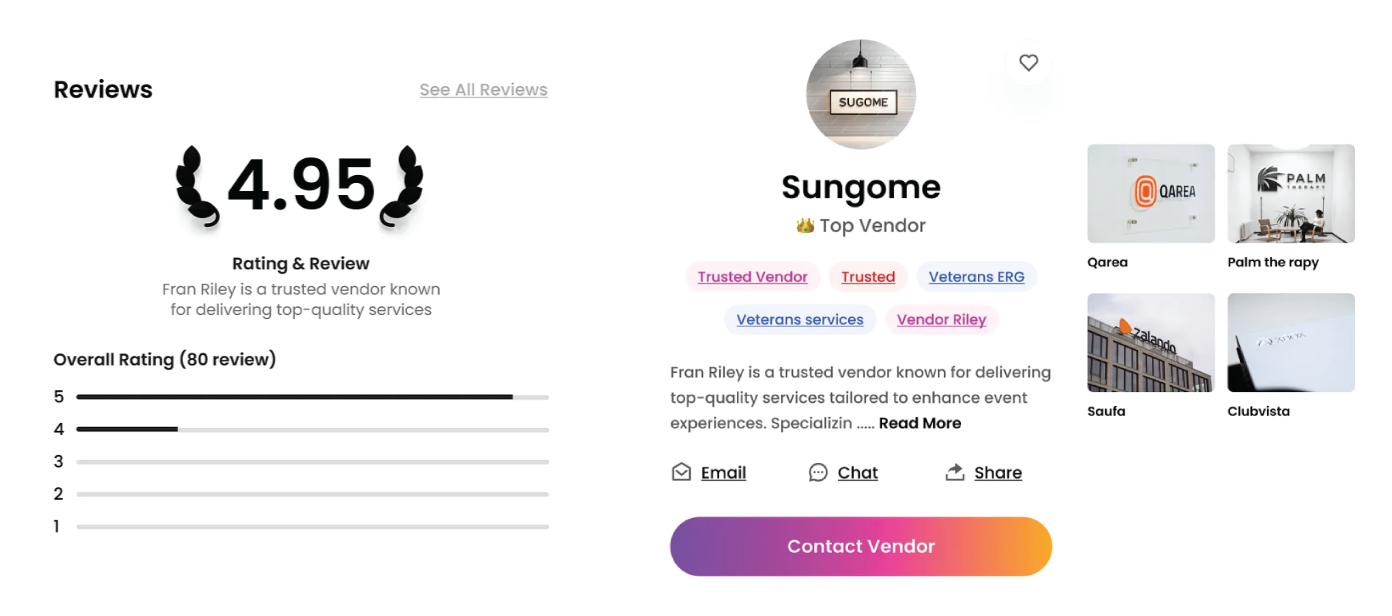Open the Clubvista thumbnail
The image size is (1392, 616).
click(x=1291, y=342)
